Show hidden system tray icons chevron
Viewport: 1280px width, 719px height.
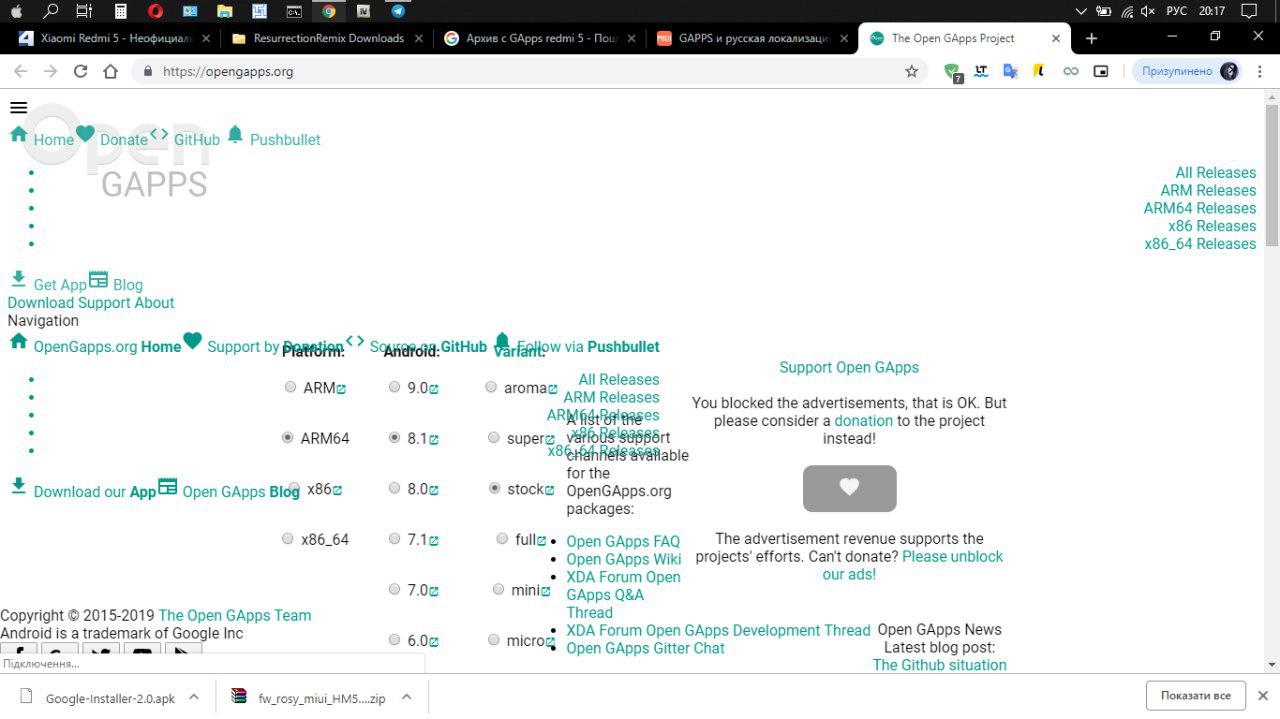pyautogui.click(x=1081, y=12)
